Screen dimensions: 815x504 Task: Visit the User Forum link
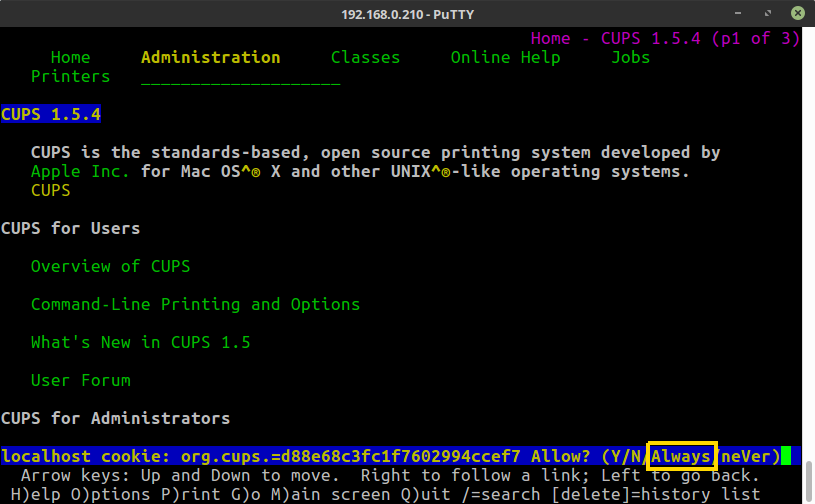pos(80,380)
